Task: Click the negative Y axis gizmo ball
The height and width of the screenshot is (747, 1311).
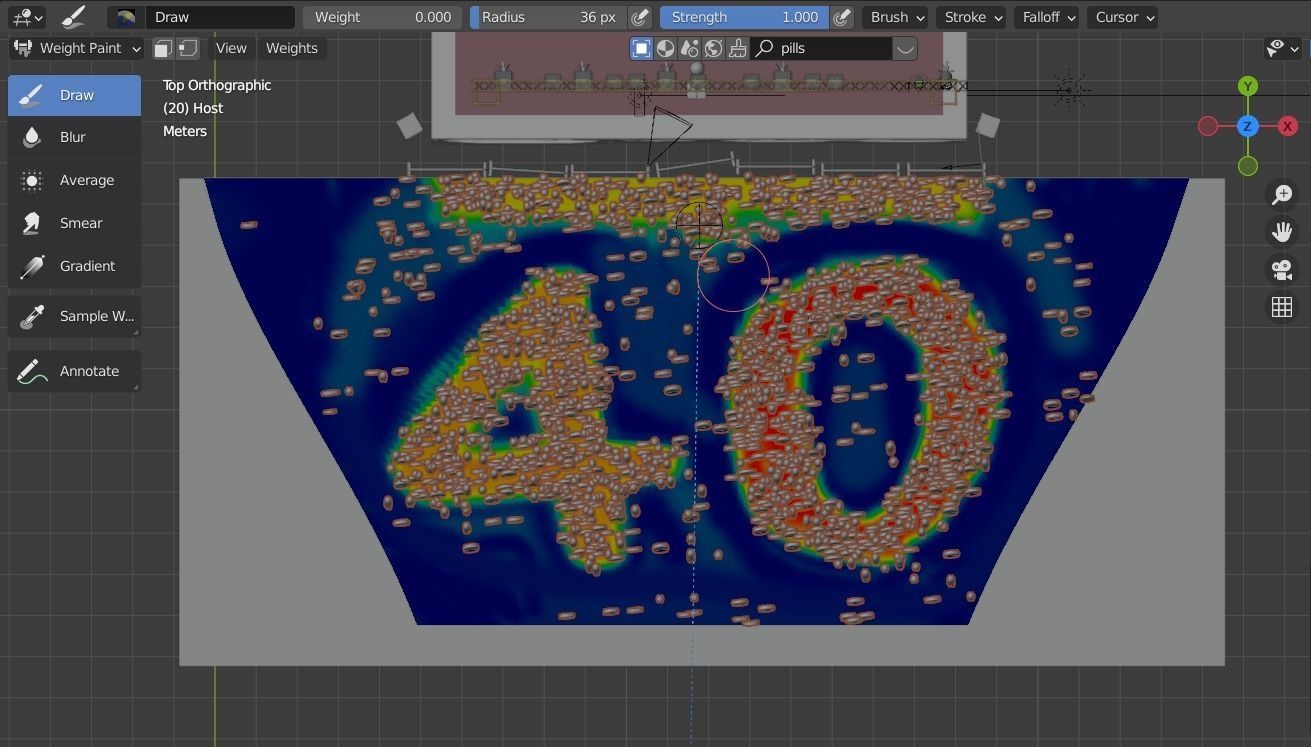Action: click(x=1248, y=166)
